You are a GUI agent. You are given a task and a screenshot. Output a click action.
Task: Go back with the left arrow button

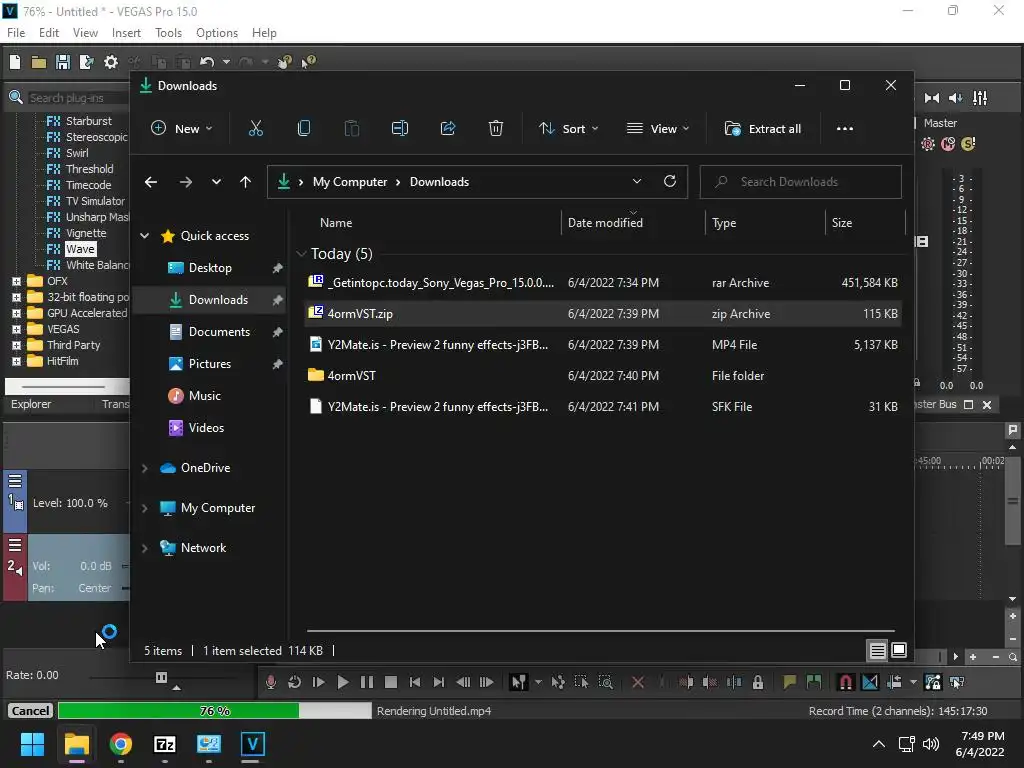coord(151,182)
